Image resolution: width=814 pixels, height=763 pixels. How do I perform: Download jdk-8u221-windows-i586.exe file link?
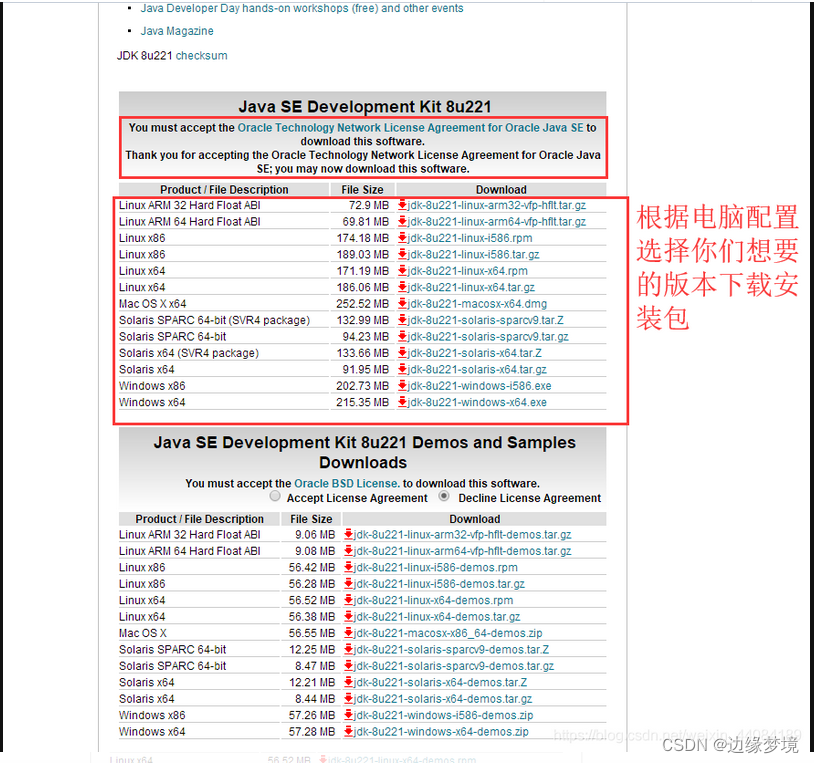(479, 386)
